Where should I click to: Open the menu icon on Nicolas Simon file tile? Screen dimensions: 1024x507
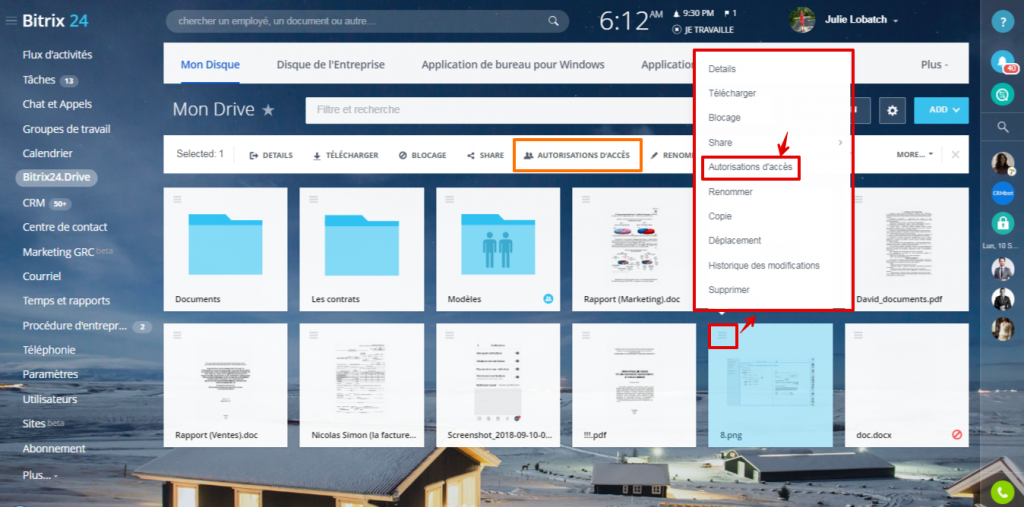click(313, 335)
